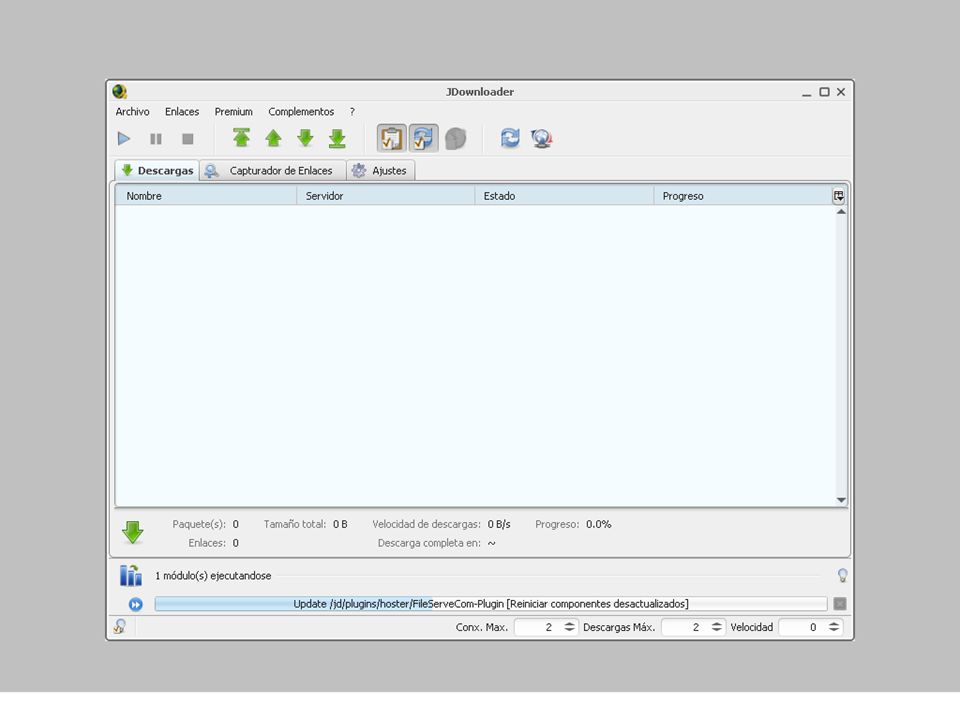Minimize the JDownloader window
Screen dimensions: 960x720
[x=806, y=93]
